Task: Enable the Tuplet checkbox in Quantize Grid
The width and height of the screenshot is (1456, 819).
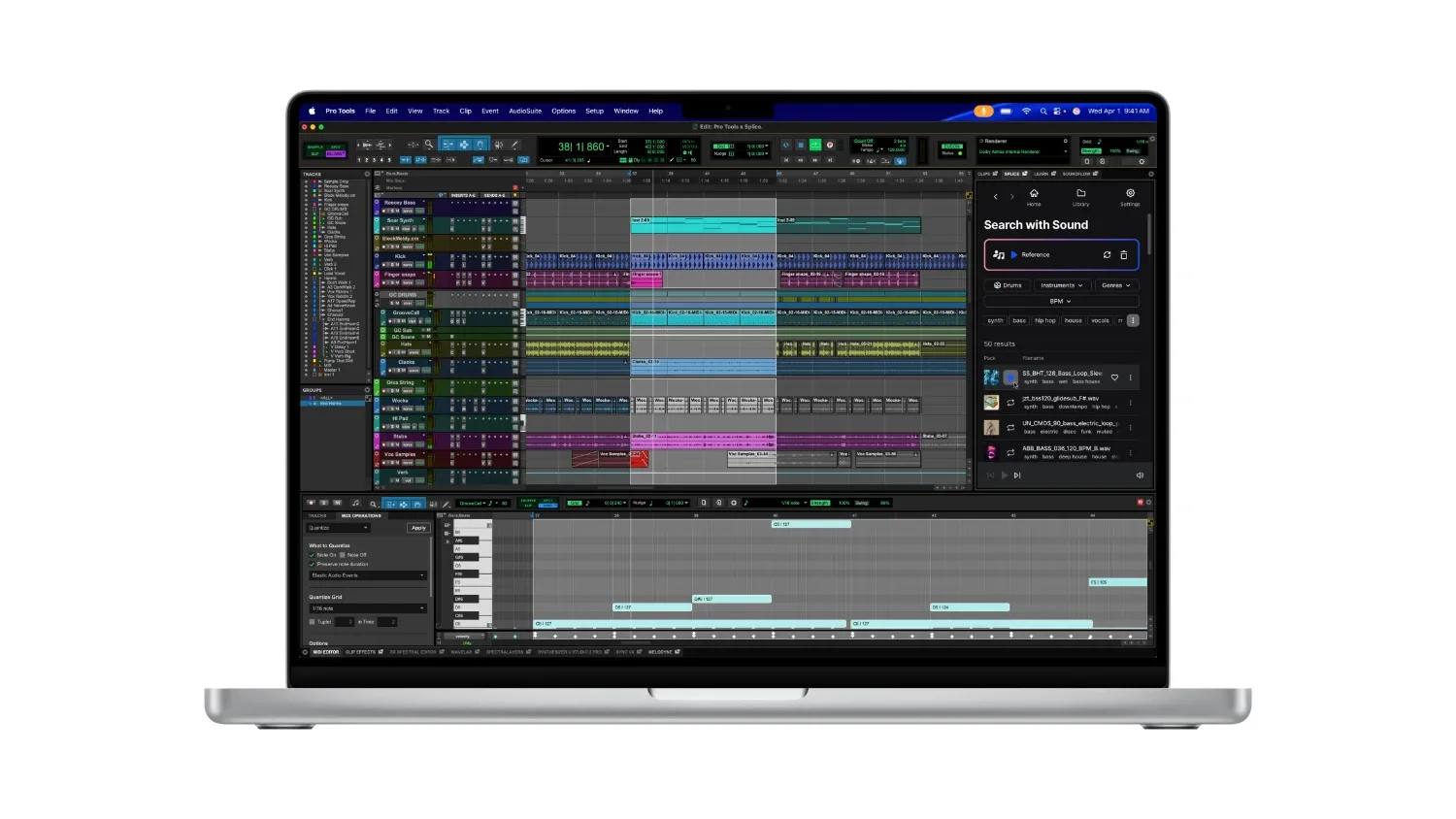Action: coord(312,622)
